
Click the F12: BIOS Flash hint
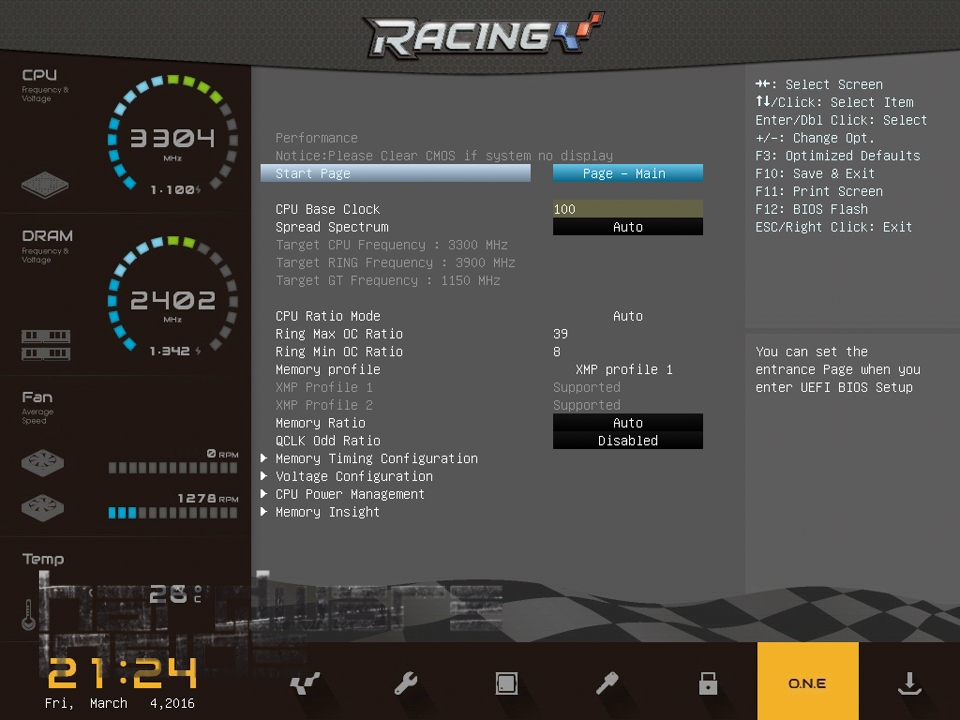pos(811,209)
